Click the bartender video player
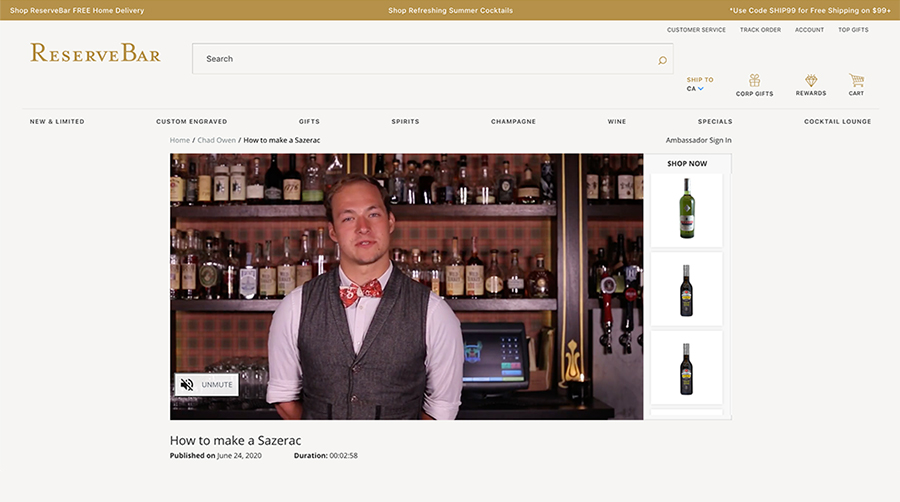 click(406, 286)
